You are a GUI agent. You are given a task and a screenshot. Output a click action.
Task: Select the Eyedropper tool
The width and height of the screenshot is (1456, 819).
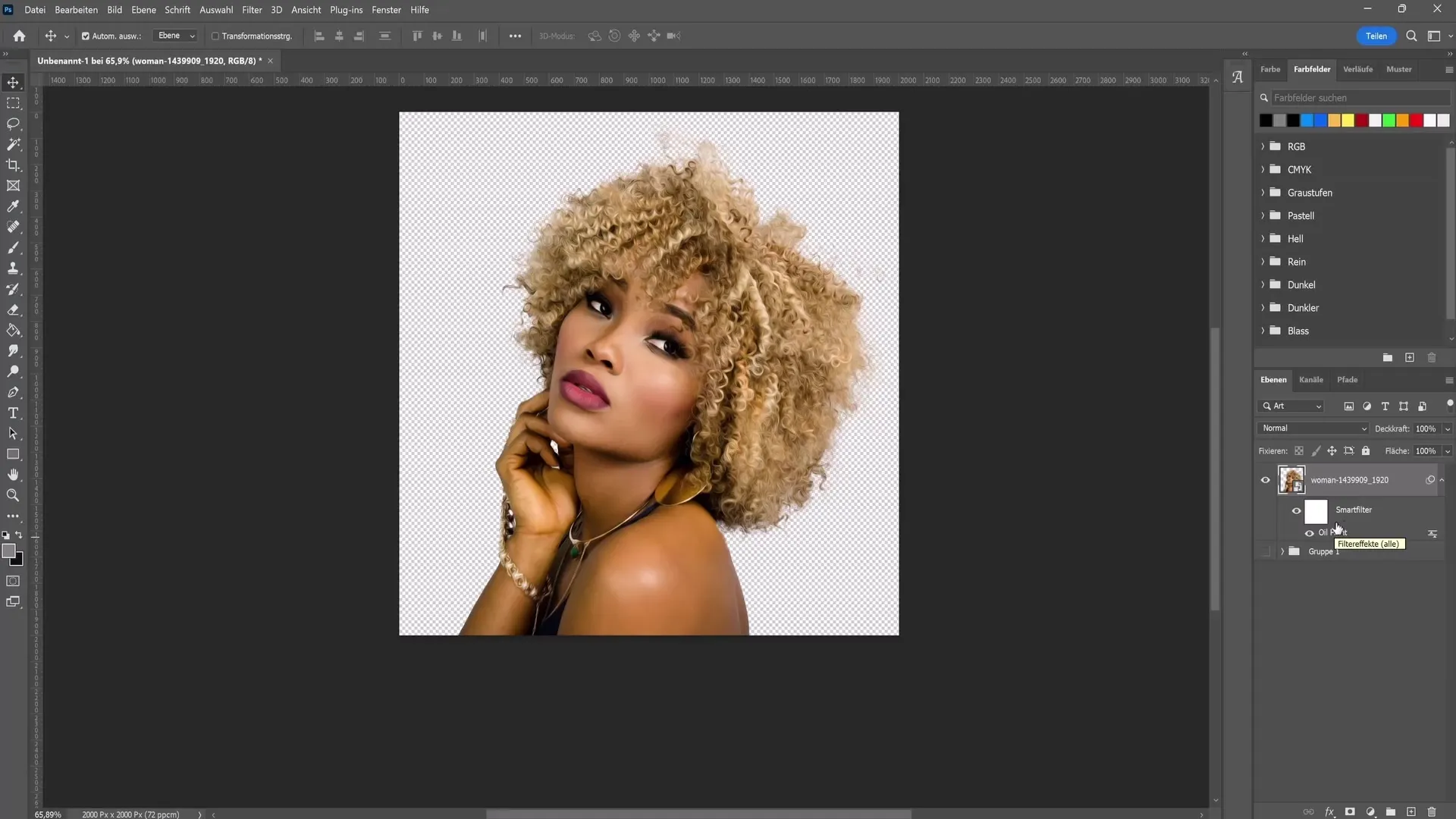tap(14, 207)
